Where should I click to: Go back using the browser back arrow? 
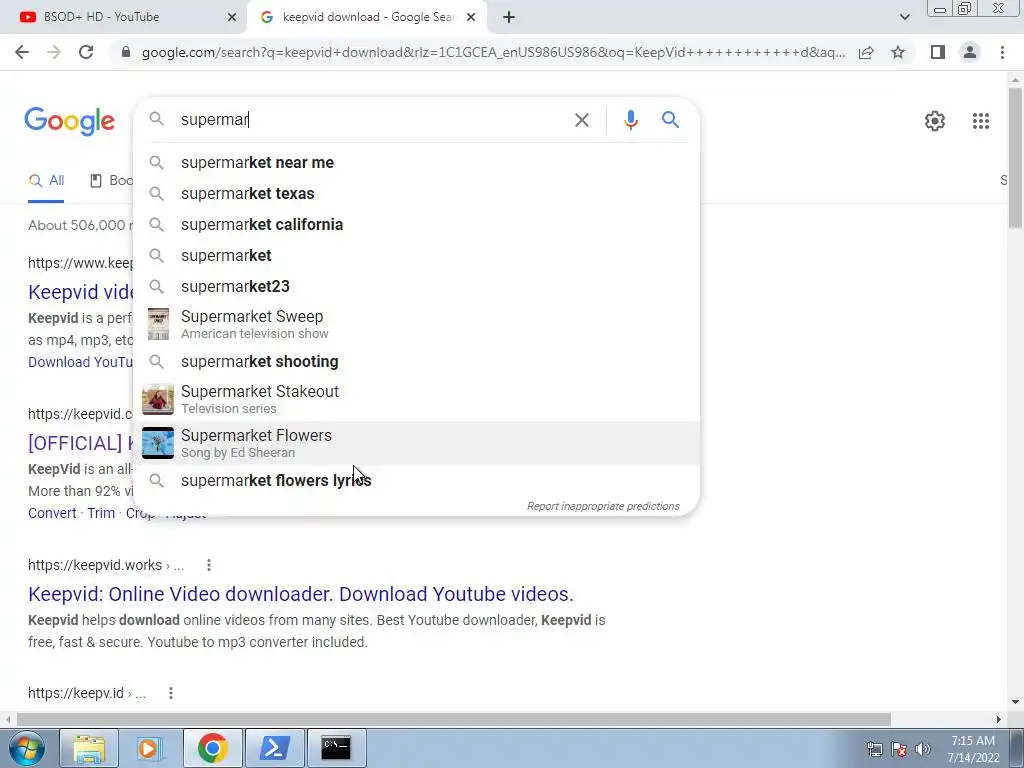click(22, 52)
